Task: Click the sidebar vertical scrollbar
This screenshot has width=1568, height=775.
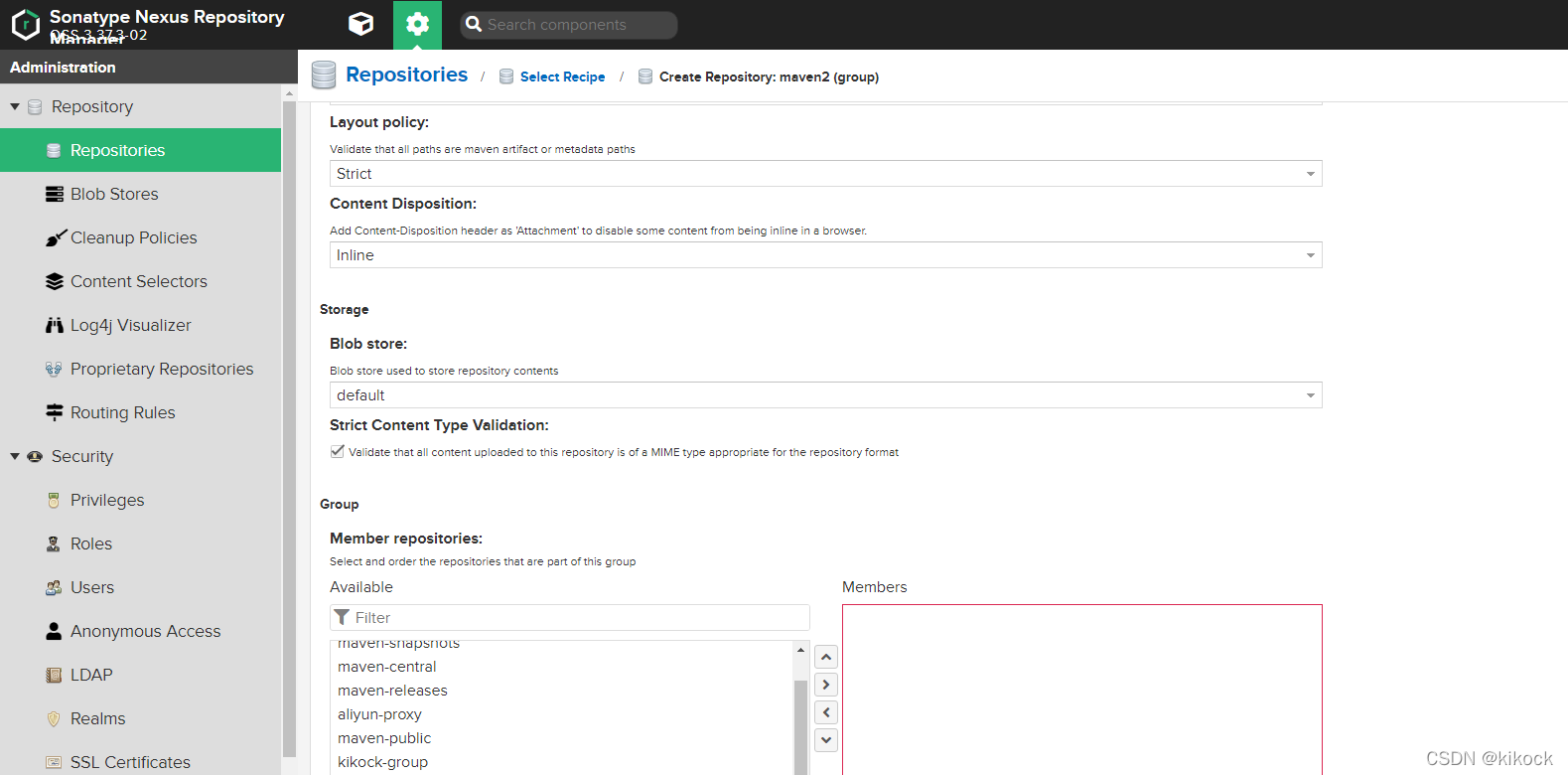Action: pyautogui.click(x=290, y=429)
